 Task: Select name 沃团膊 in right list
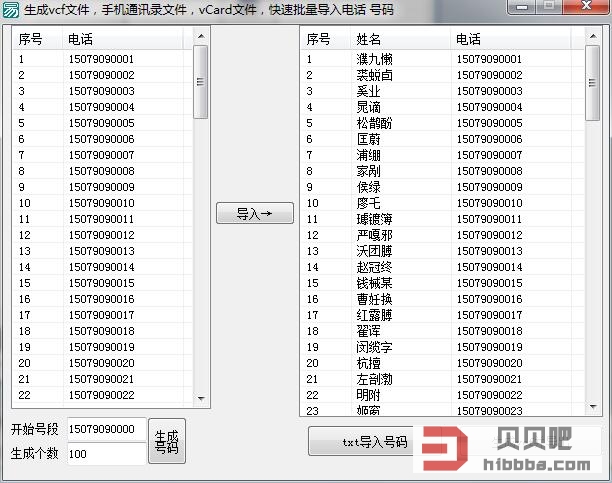click(374, 251)
